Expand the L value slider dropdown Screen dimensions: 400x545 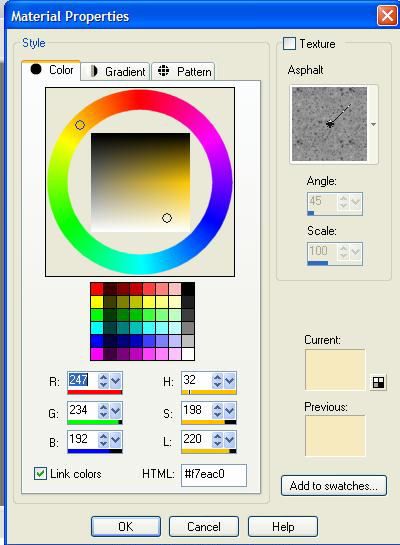[229, 440]
